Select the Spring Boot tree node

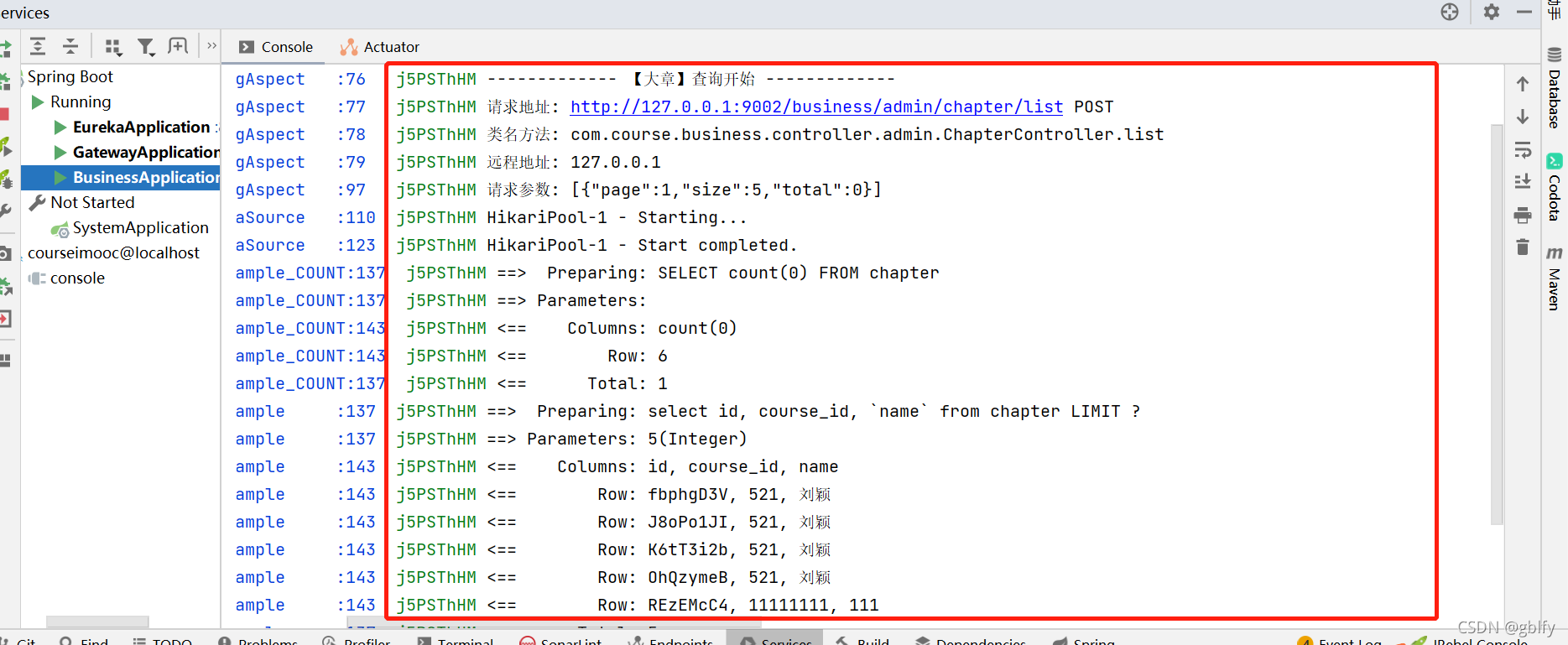[70, 76]
